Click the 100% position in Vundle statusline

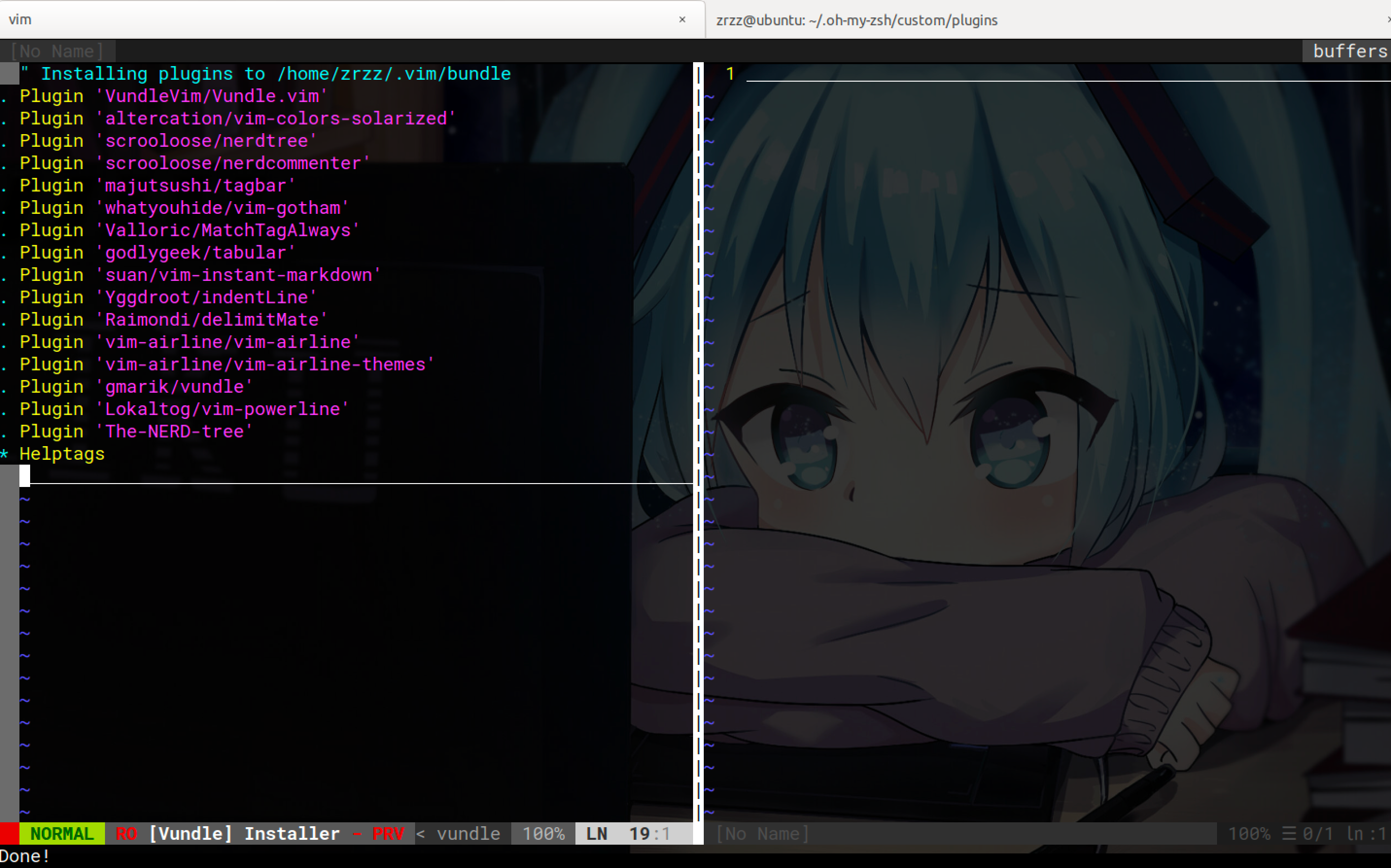point(543,833)
